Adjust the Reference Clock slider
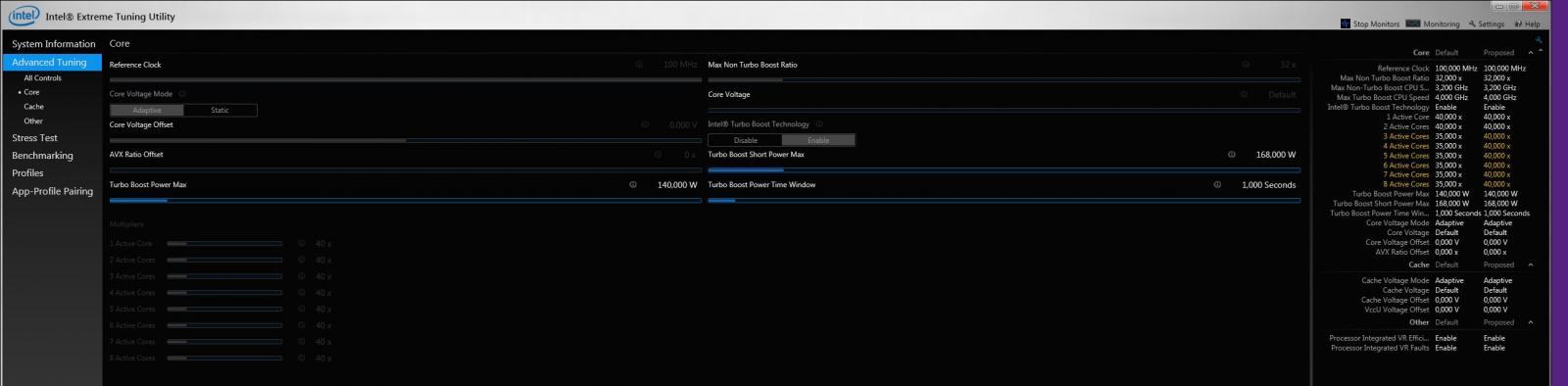 [x=406, y=80]
